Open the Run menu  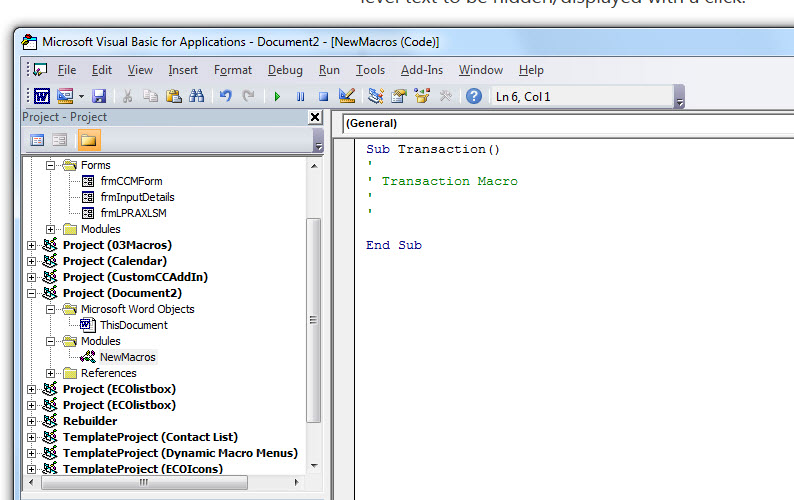(x=329, y=70)
